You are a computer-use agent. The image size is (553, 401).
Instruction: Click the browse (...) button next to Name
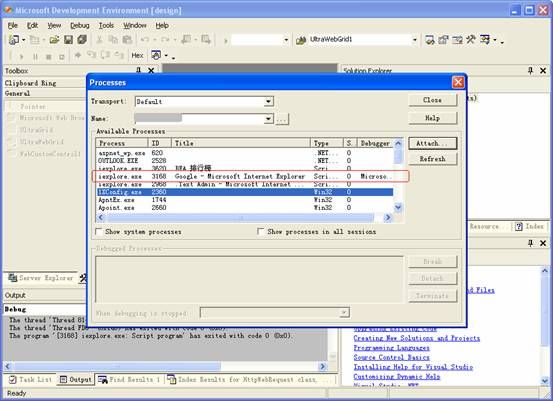click(282, 119)
